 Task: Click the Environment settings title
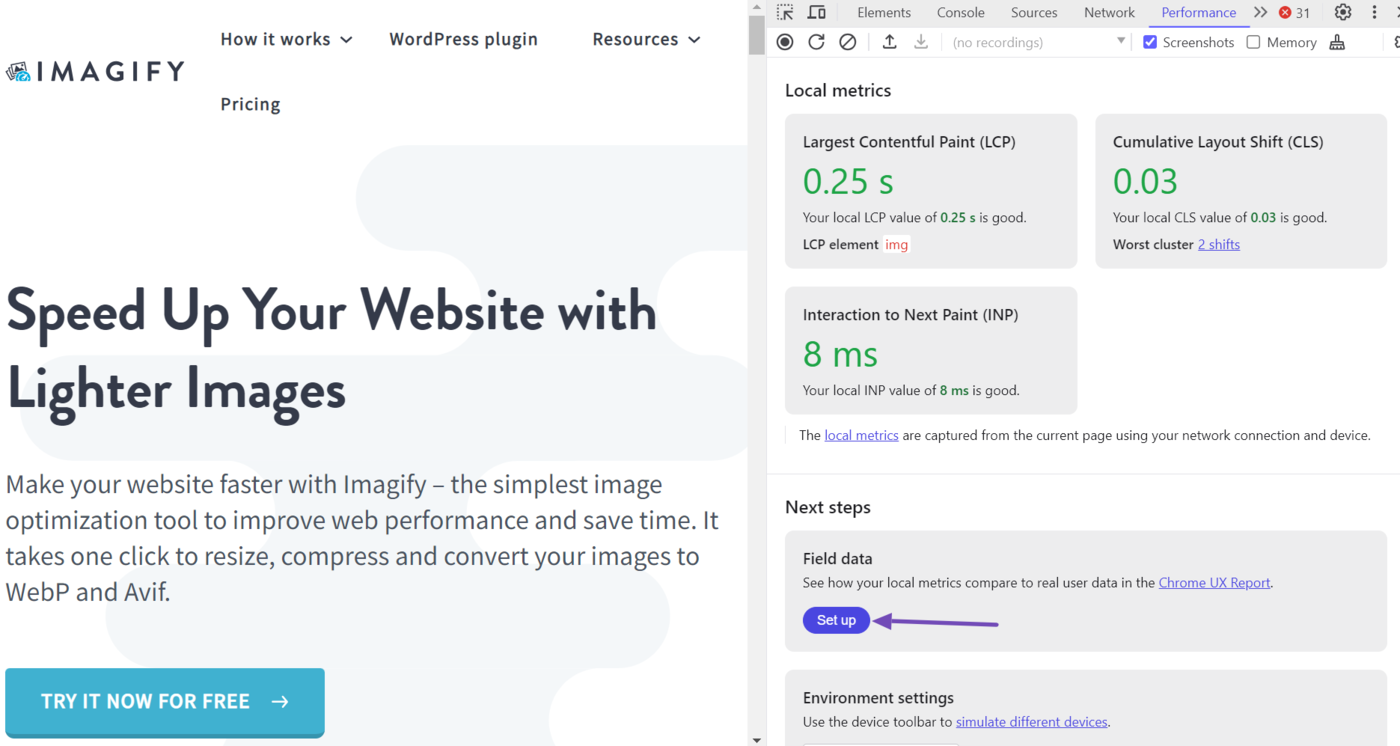pyautogui.click(x=878, y=697)
